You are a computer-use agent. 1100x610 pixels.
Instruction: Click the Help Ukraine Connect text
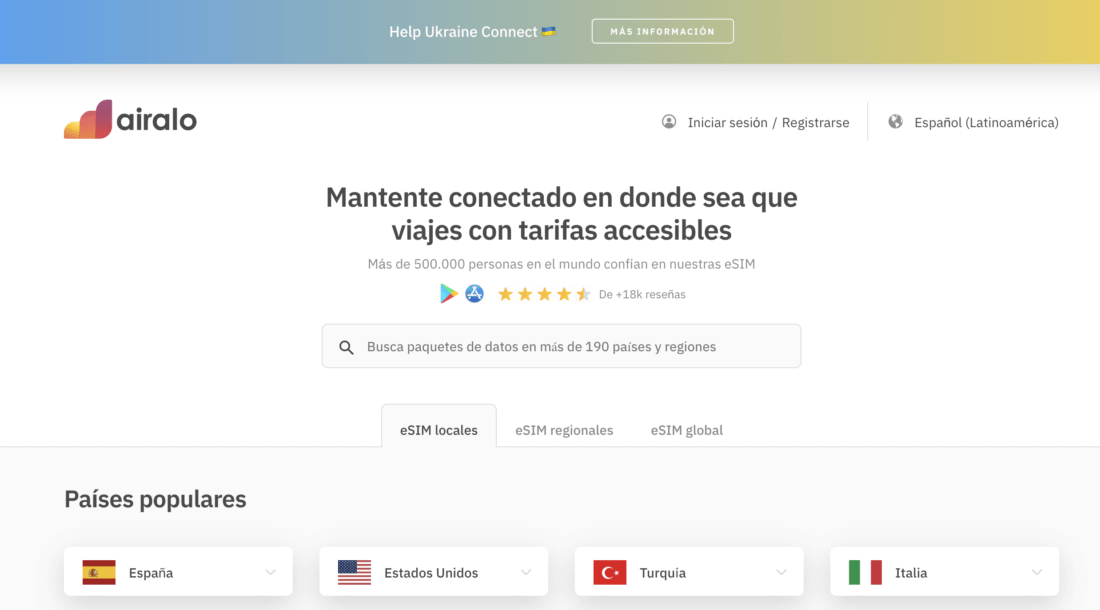point(463,32)
